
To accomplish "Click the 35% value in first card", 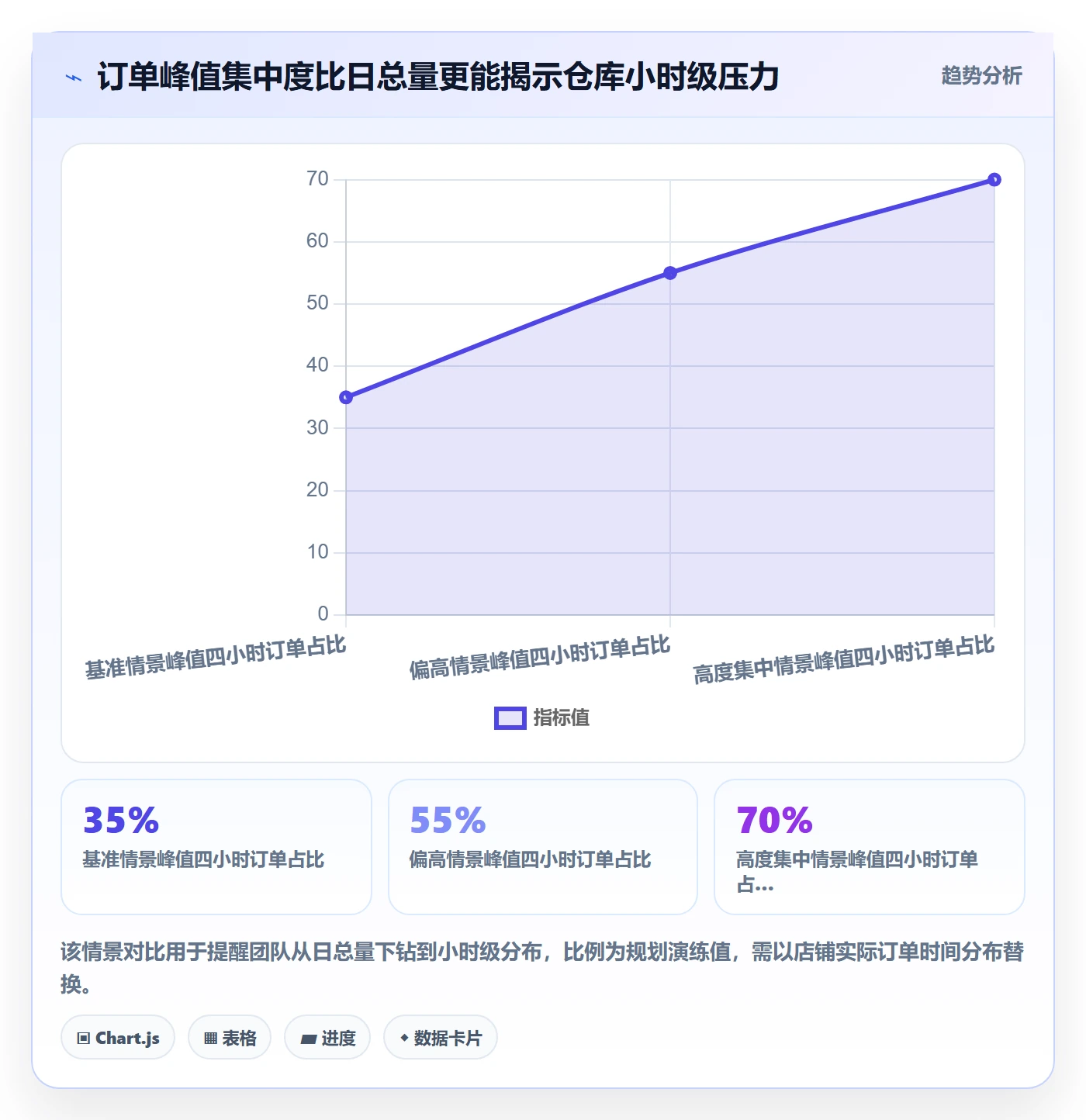I will point(121,821).
